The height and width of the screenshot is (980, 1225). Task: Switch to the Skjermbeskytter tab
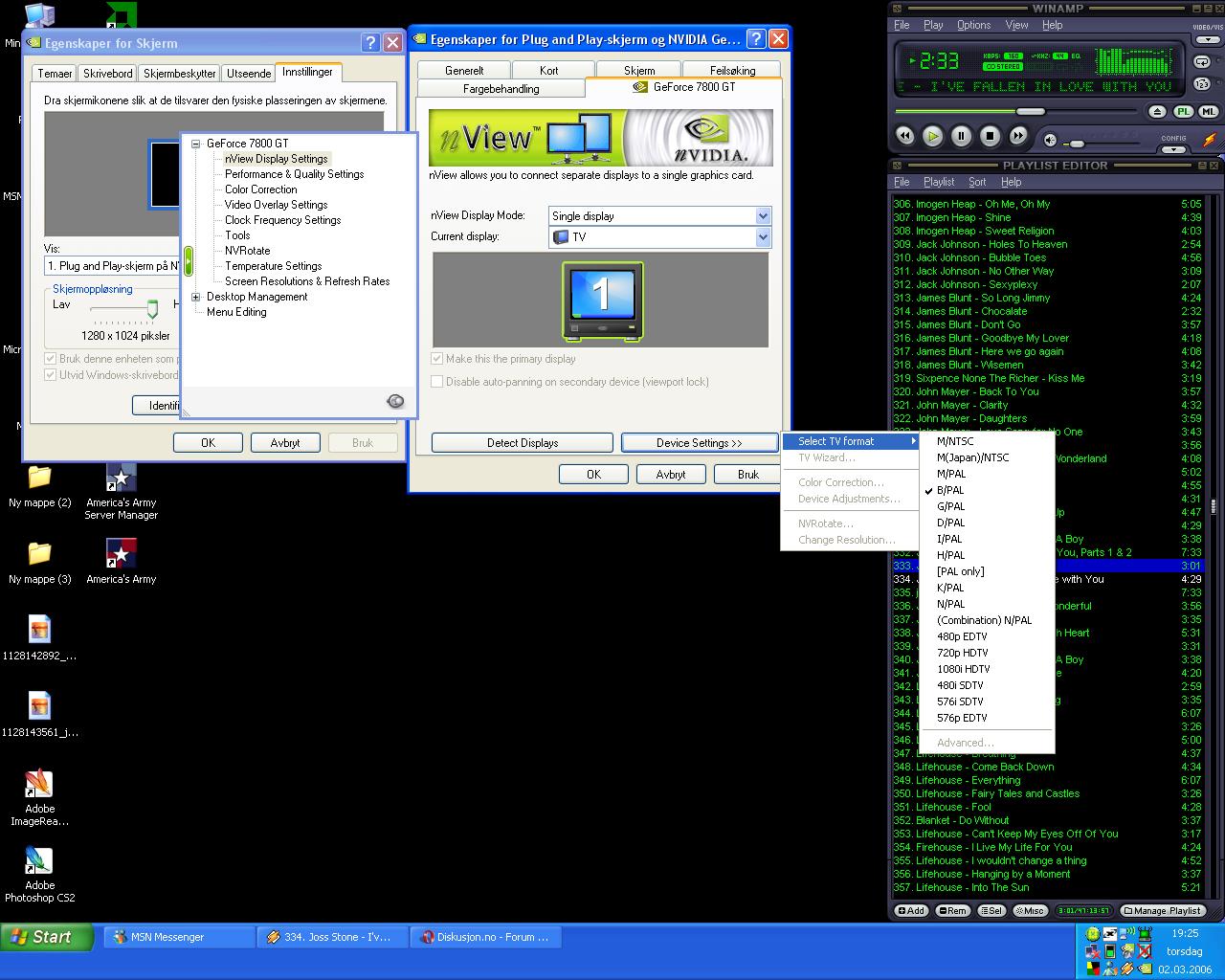point(180,74)
